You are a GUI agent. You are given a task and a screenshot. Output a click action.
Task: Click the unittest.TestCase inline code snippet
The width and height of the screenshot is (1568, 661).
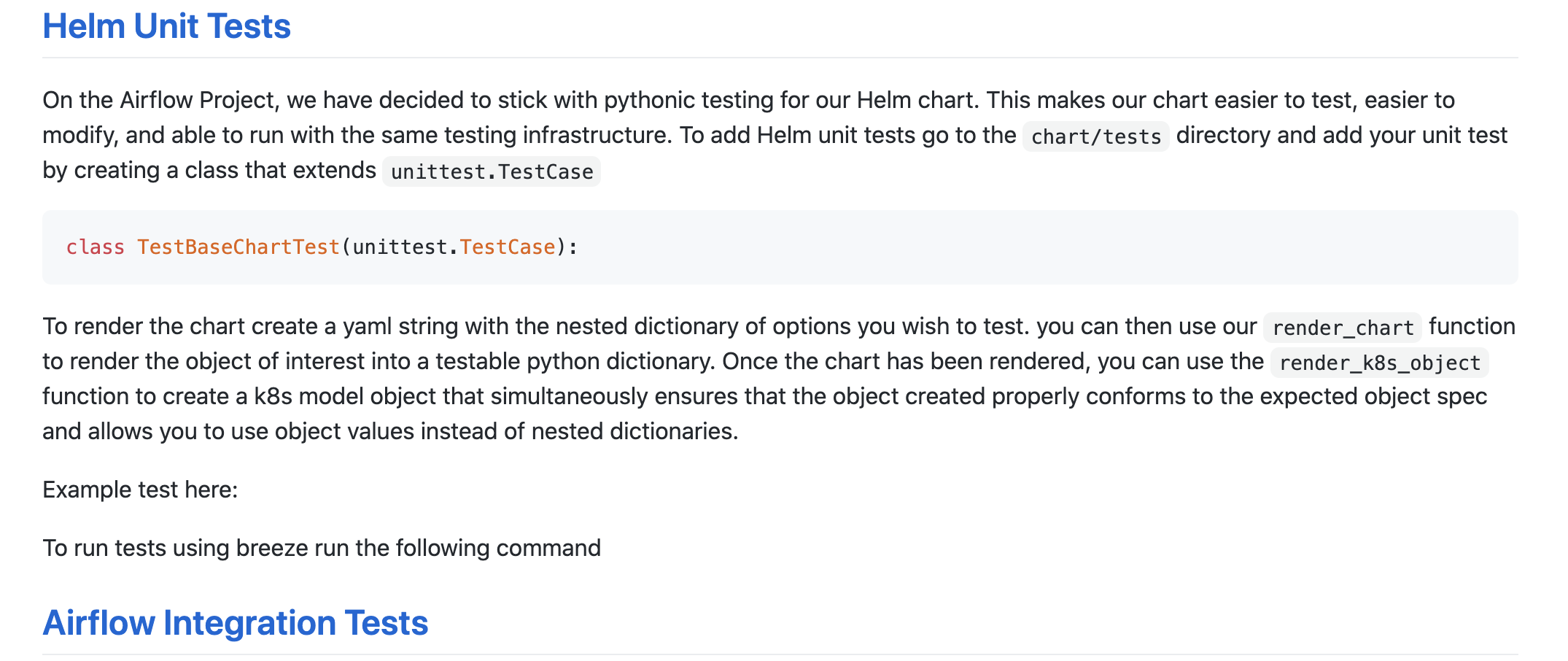492,171
